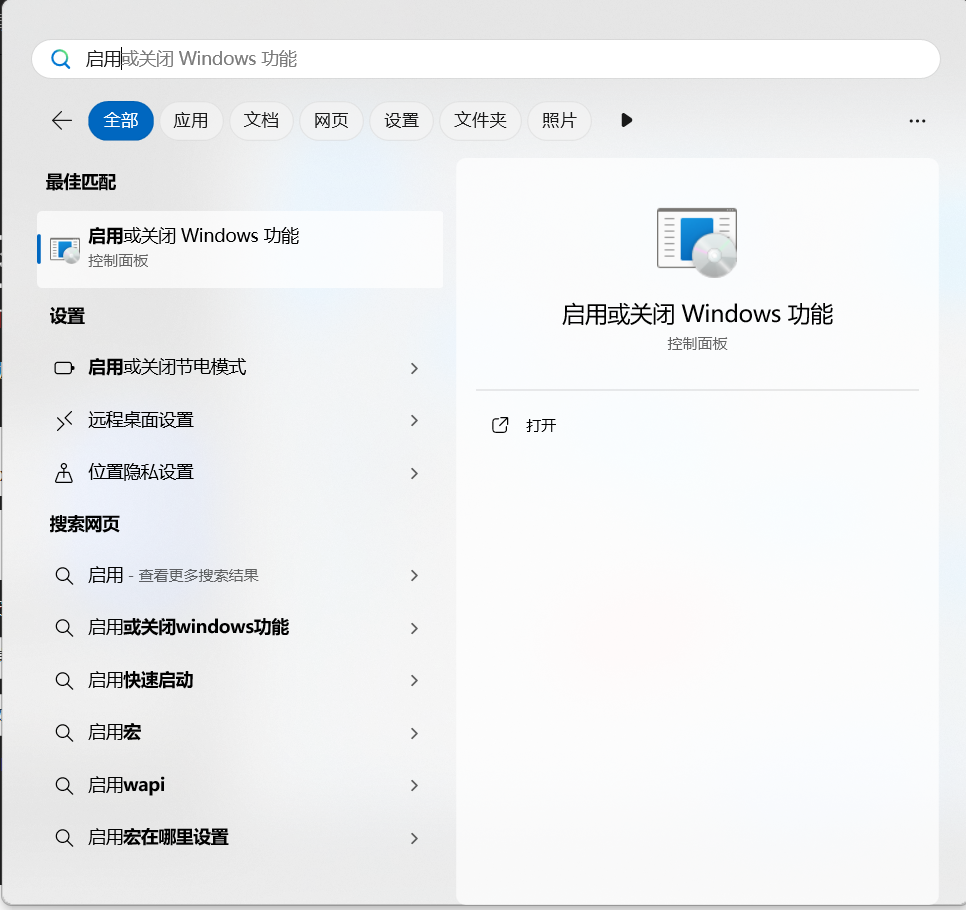Click search icon beside 启用宏 suggestion

[64, 733]
